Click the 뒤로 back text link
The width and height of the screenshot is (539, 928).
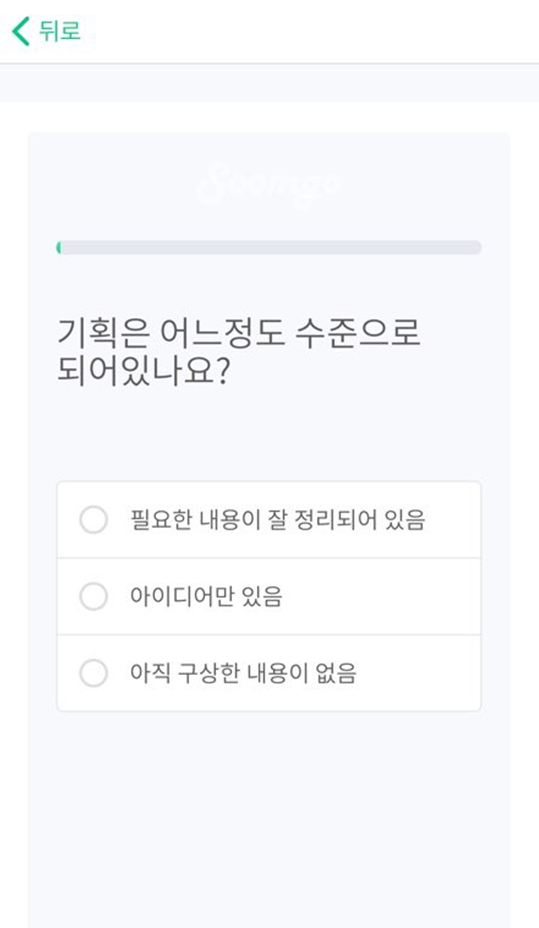coord(60,31)
